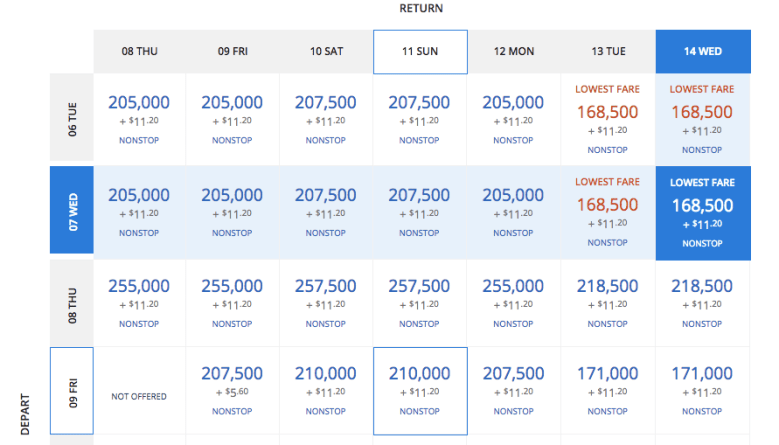Click the 10 SAT return date header
The image size is (779, 445).
coord(326,51)
